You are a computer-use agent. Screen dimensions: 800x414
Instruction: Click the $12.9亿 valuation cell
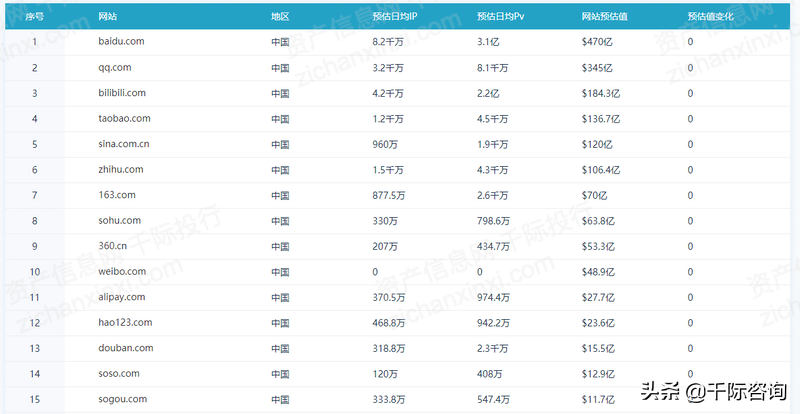(x=598, y=374)
